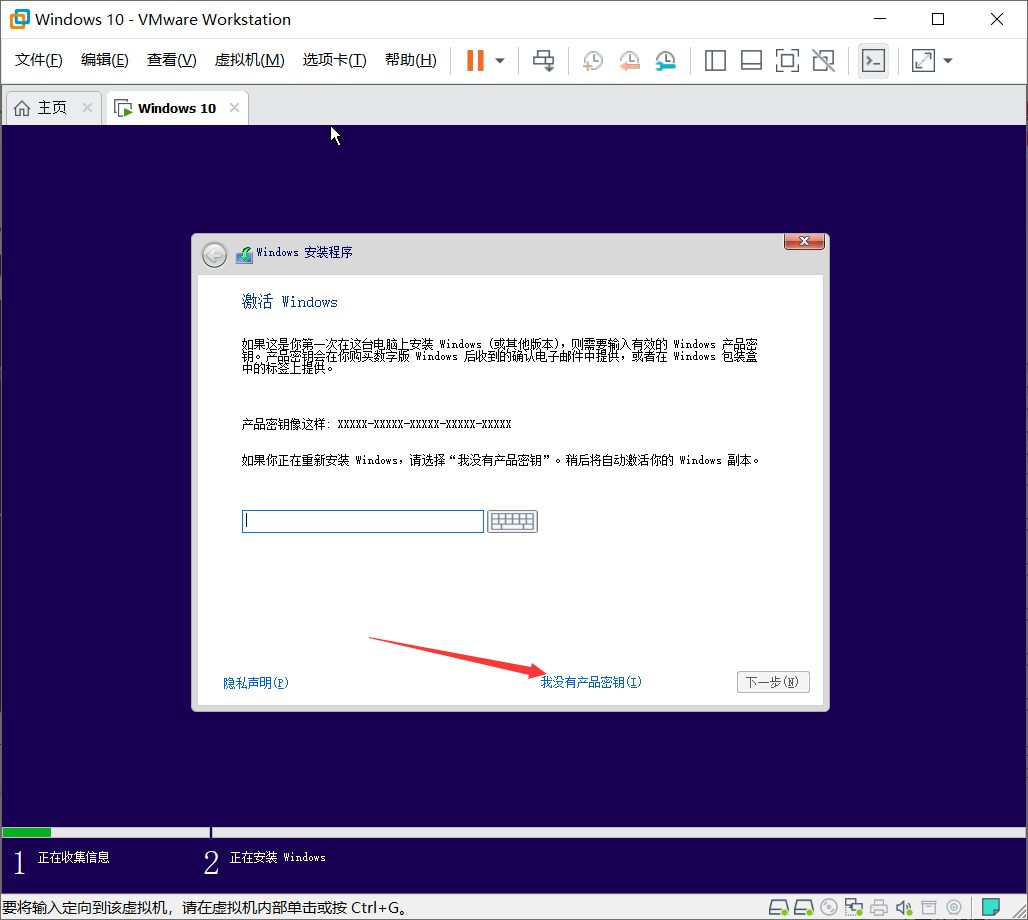Viewport: 1028px width, 920px height.
Task: Click the camera device status icon
Action: [x=954, y=908]
